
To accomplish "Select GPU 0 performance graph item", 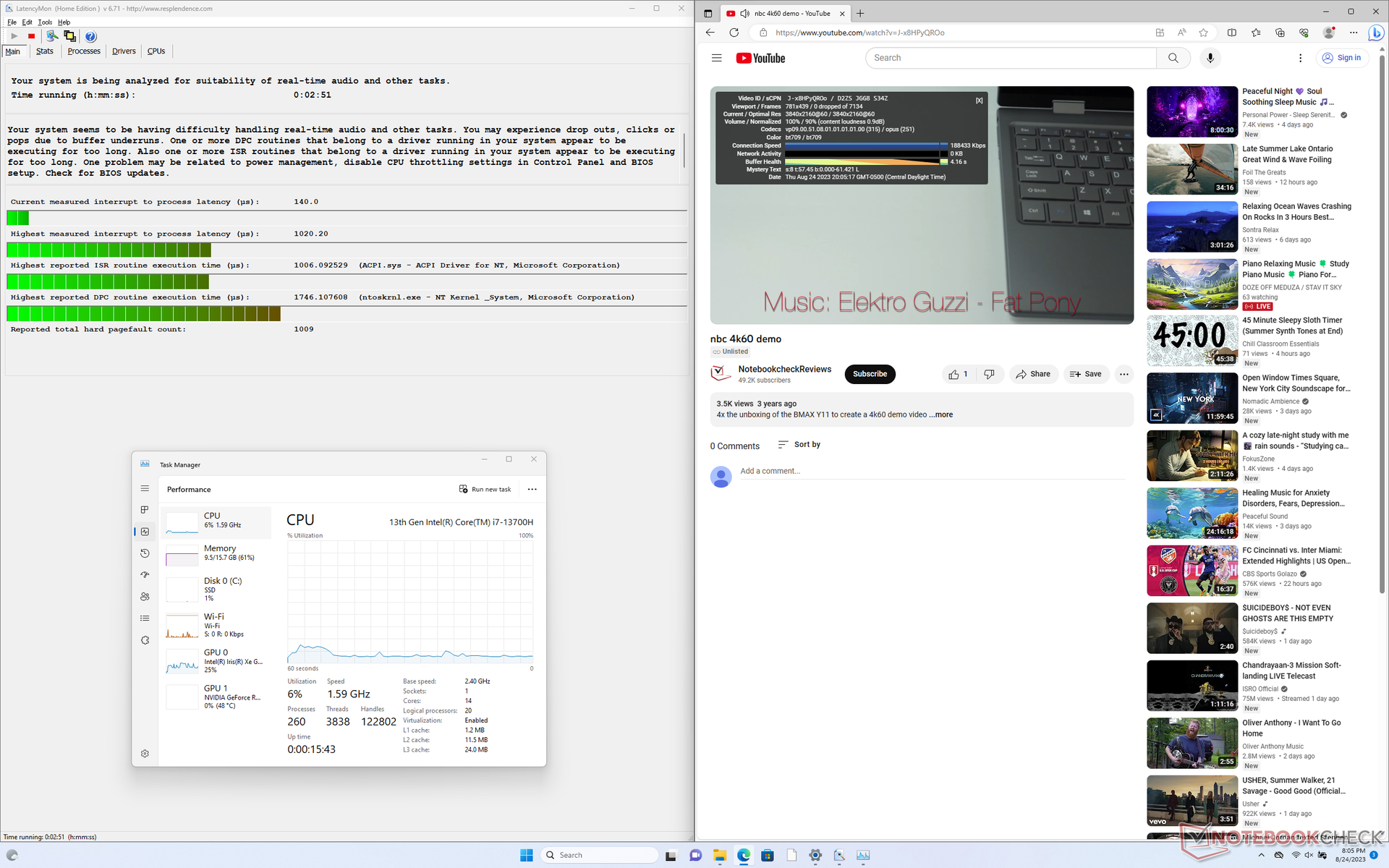I will point(217,660).
